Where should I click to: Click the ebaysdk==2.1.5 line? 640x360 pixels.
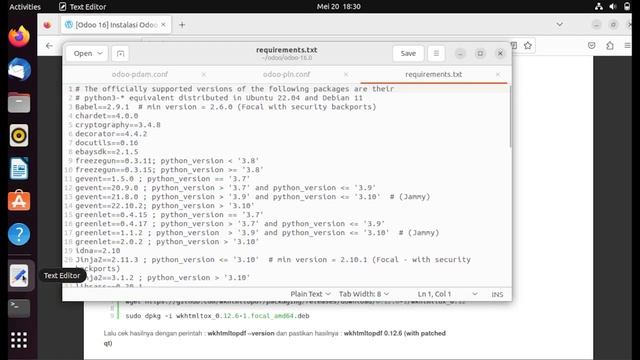(107, 152)
